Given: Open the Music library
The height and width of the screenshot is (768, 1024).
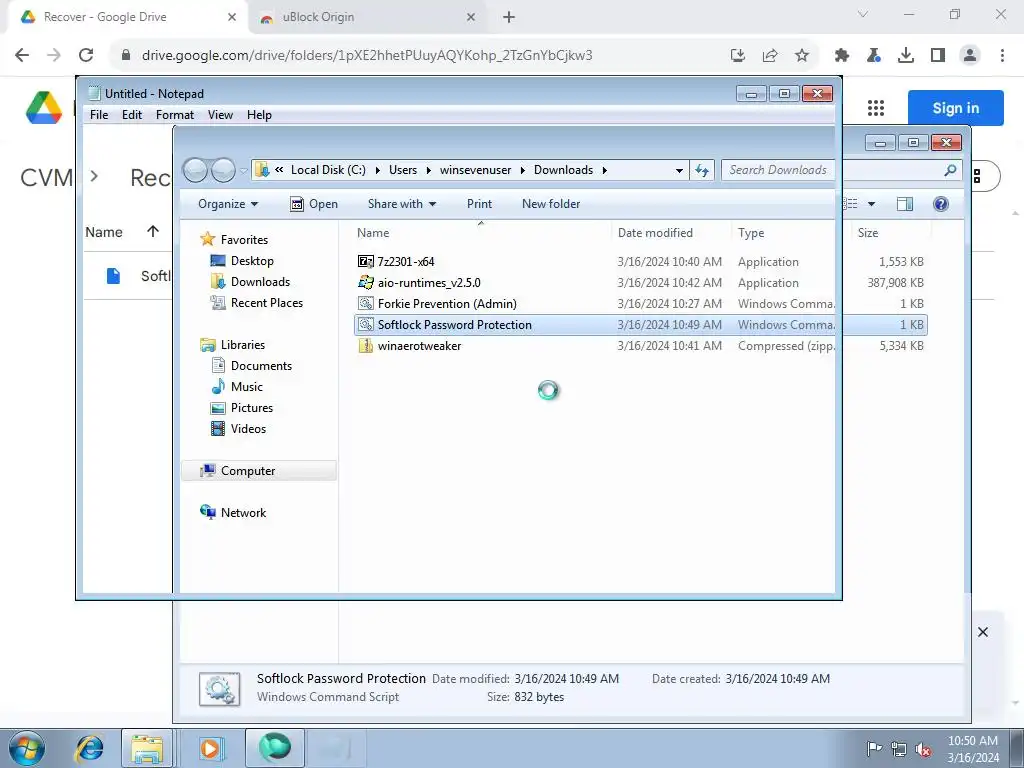Looking at the screenshot, I should click(x=247, y=387).
